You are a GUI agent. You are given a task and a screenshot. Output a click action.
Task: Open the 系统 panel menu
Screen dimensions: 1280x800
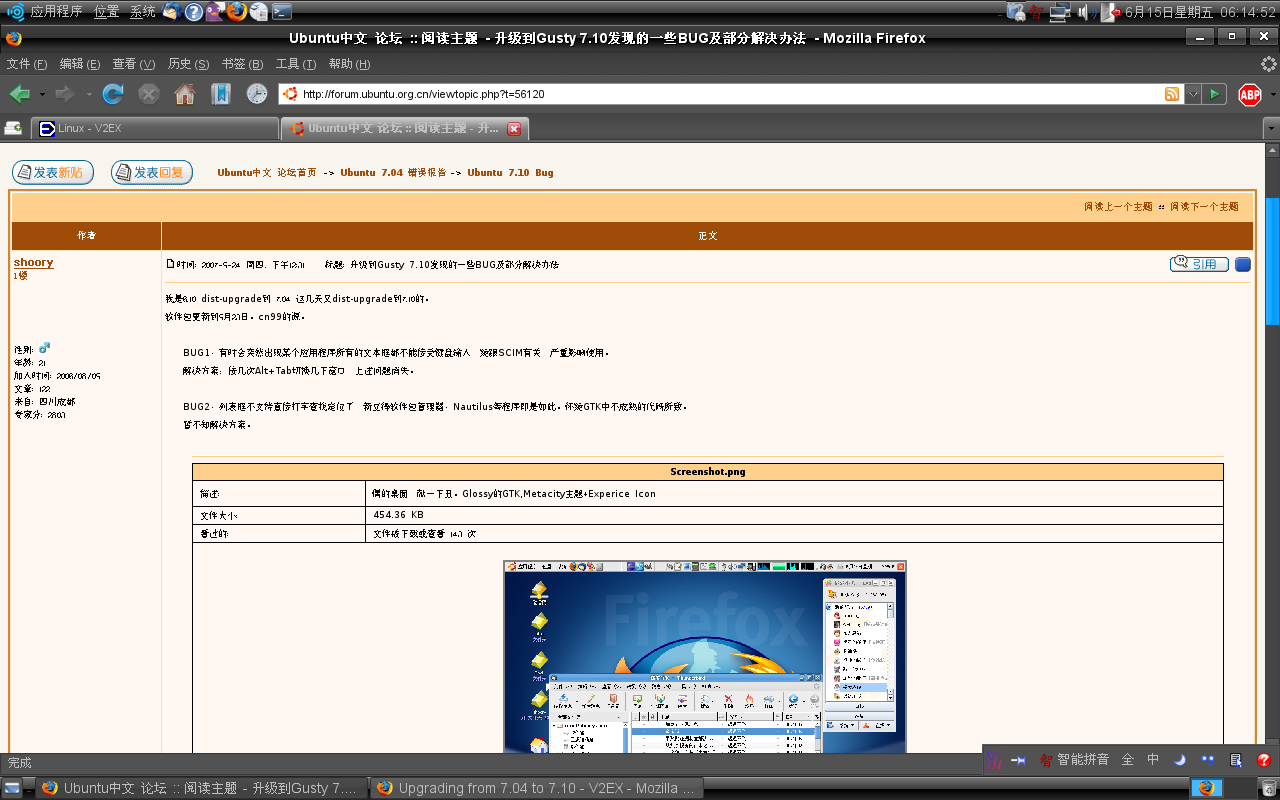click(142, 11)
